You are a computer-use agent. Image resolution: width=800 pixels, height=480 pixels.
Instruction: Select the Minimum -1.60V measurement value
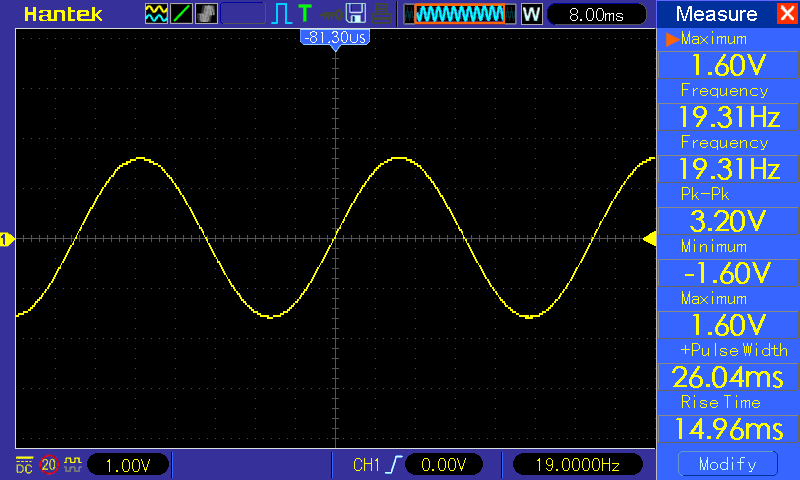[728, 273]
